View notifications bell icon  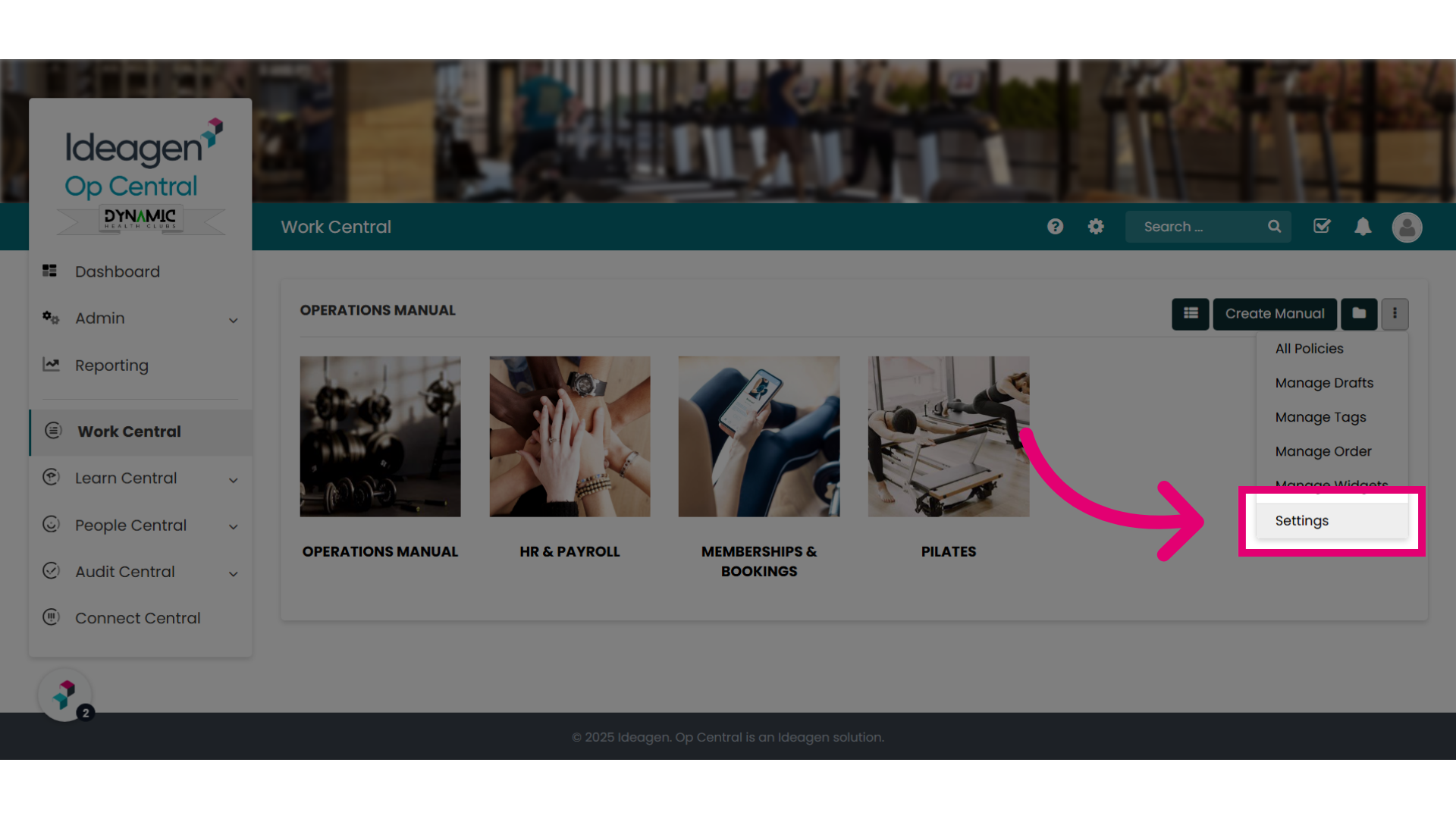click(x=1363, y=227)
